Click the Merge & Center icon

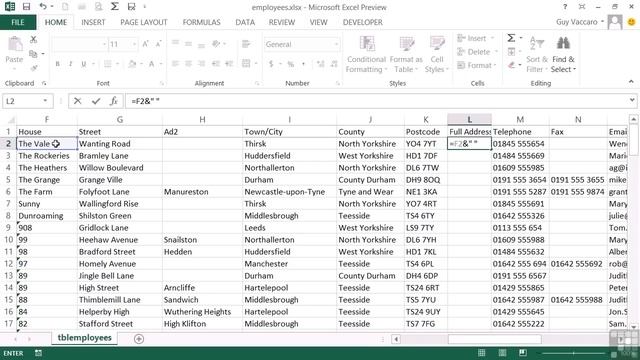[246, 64]
